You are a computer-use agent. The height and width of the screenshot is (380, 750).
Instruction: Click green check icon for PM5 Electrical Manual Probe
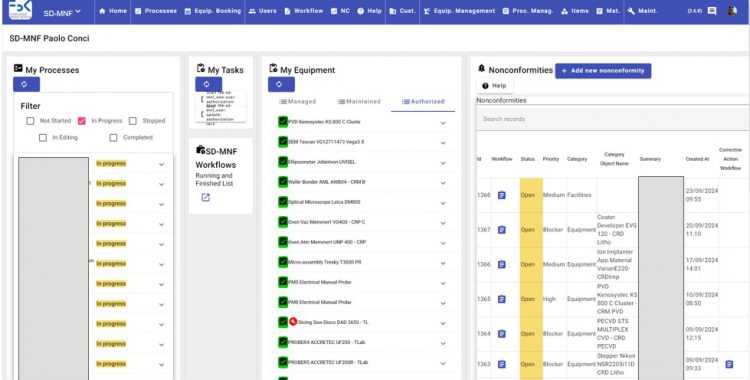tap(283, 282)
